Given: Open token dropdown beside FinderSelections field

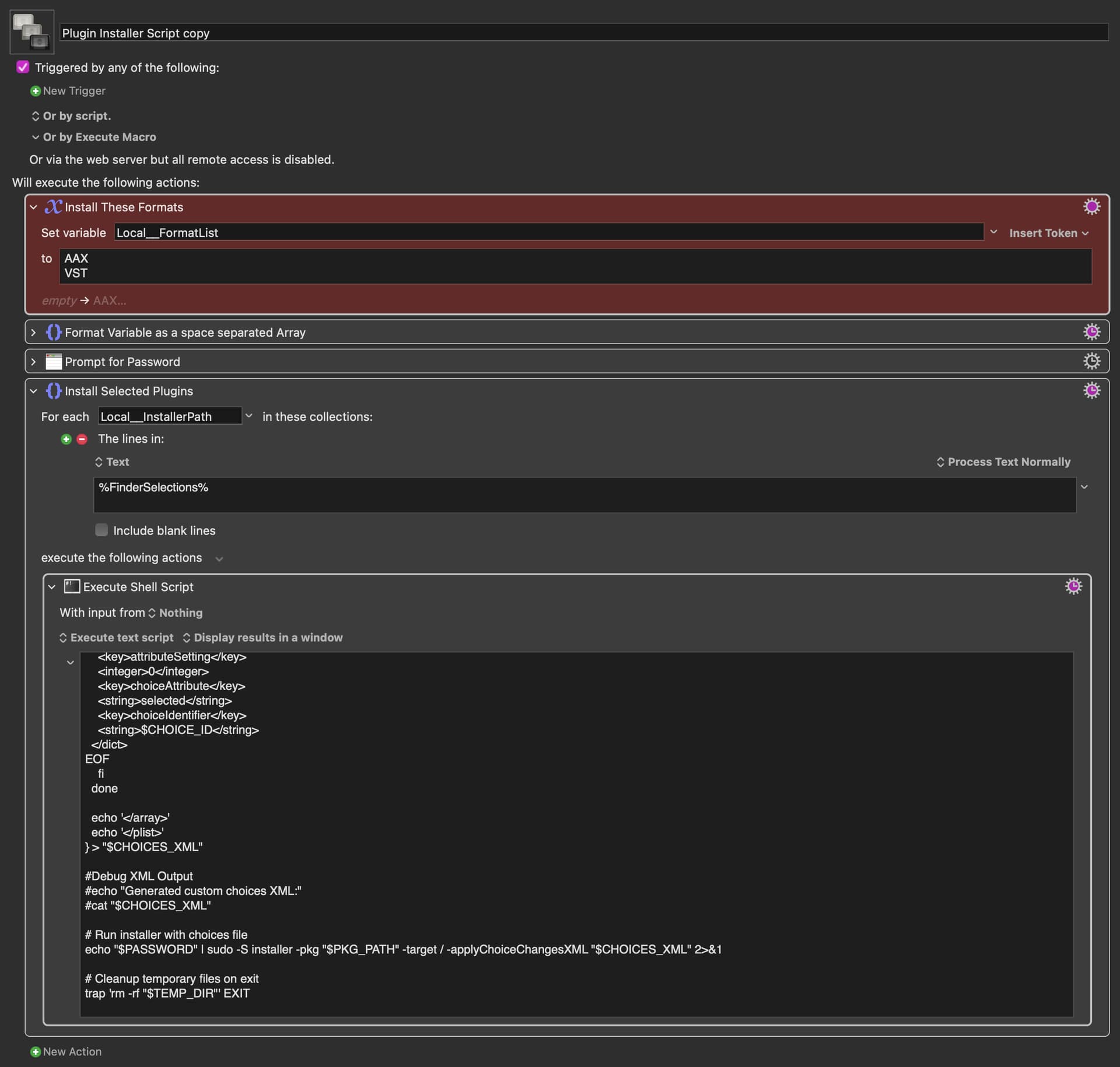Looking at the screenshot, I should pyautogui.click(x=1084, y=487).
